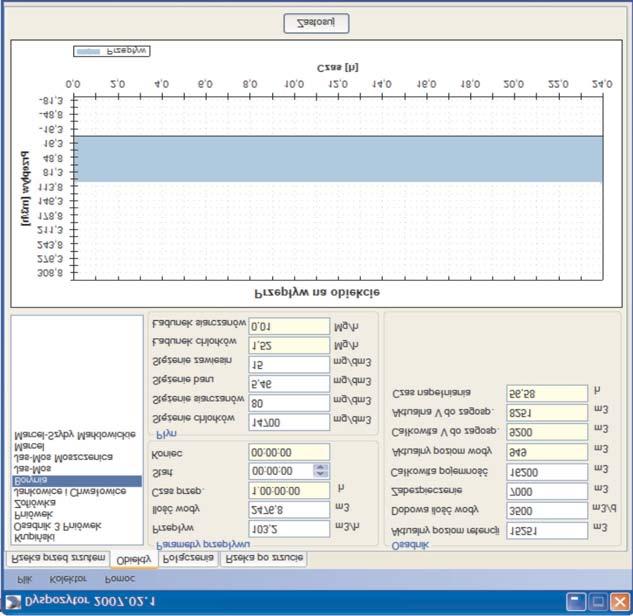633x616 pixels.
Task: Click the Płyn group label
Action: tap(166, 434)
